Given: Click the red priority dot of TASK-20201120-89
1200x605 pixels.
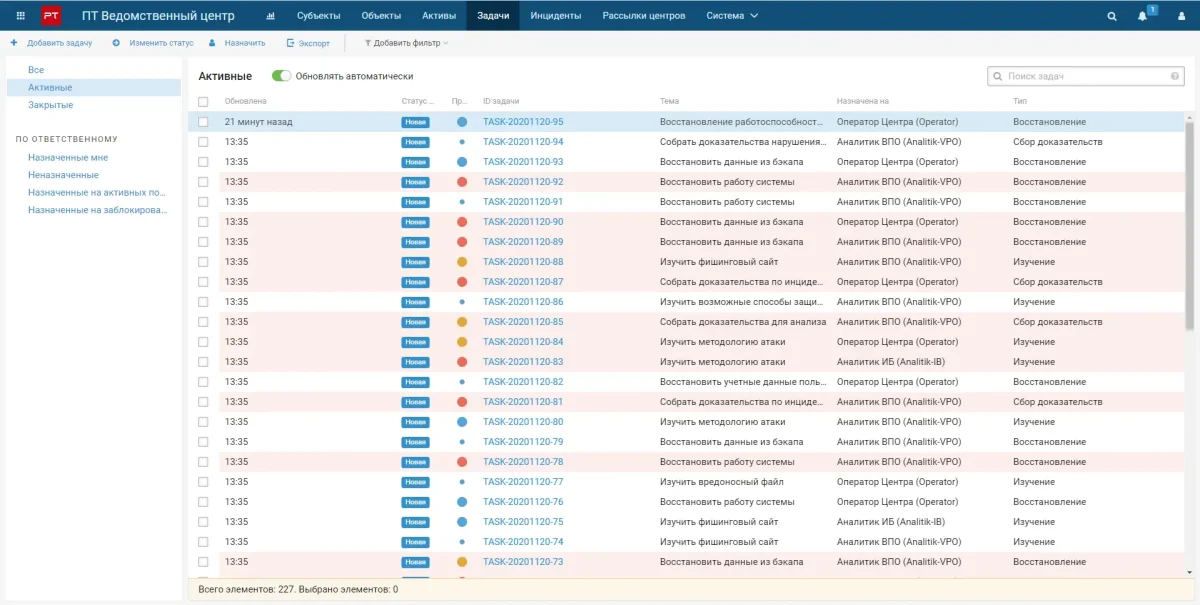Looking at the screenshot, I should pos(462,242).
